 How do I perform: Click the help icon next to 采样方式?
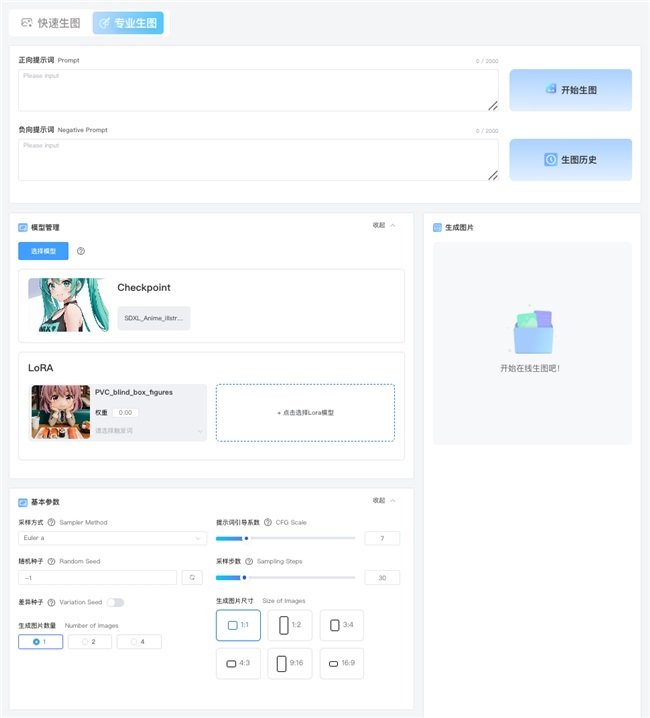(x=51, y=522)
